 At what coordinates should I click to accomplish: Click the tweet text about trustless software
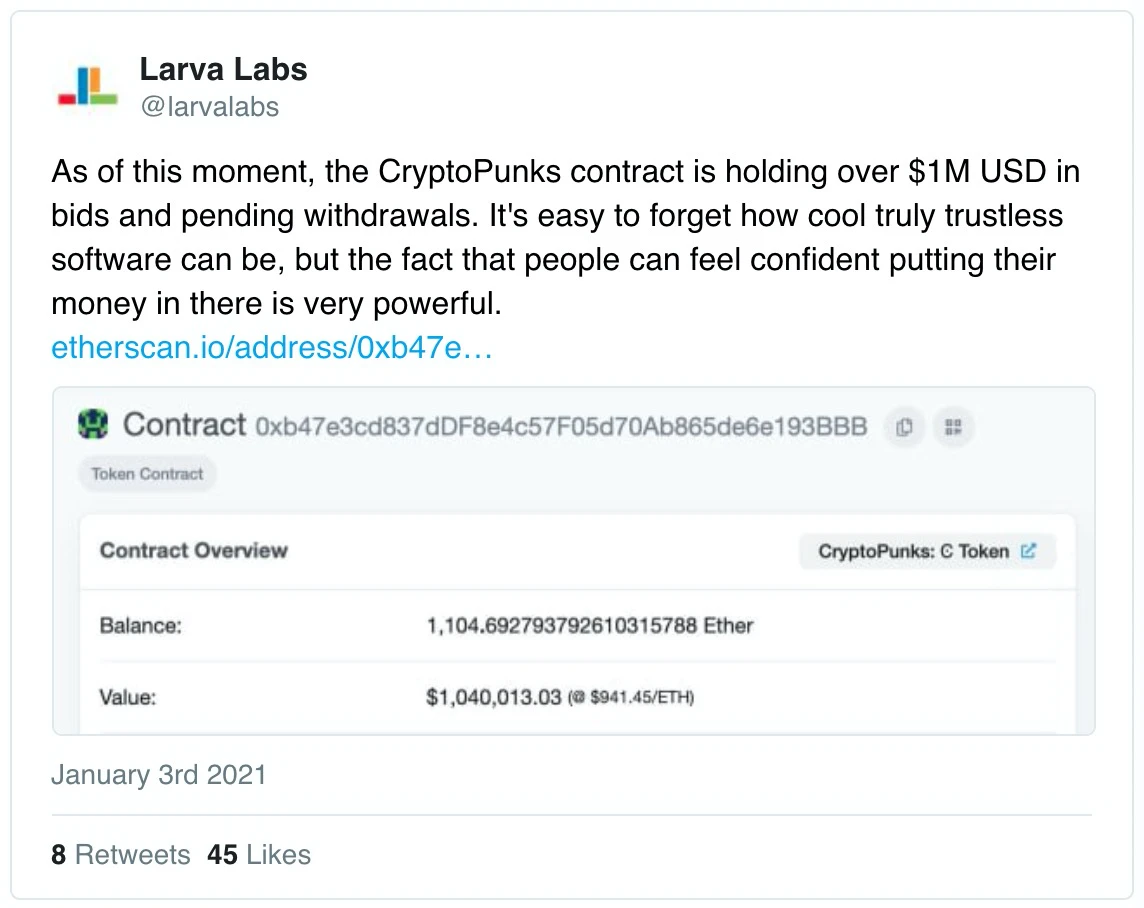565,237
